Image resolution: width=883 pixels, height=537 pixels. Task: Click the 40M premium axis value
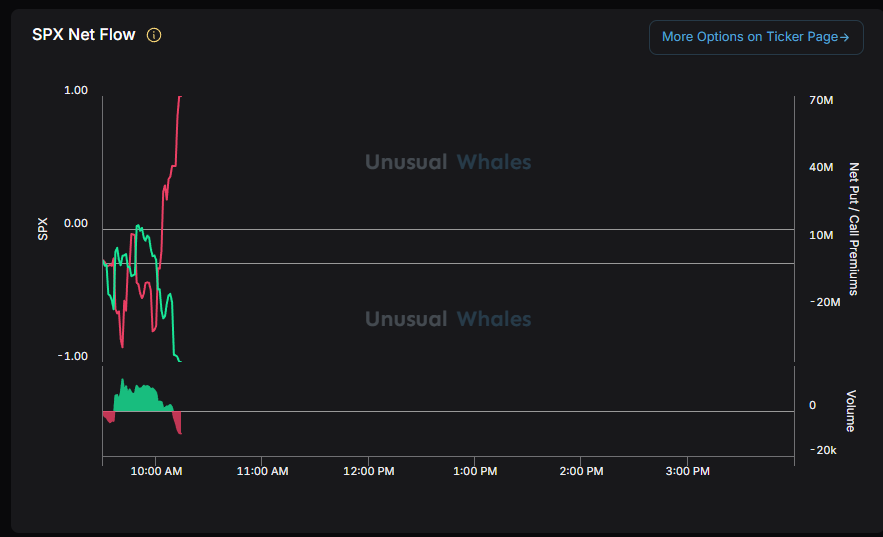821,167
